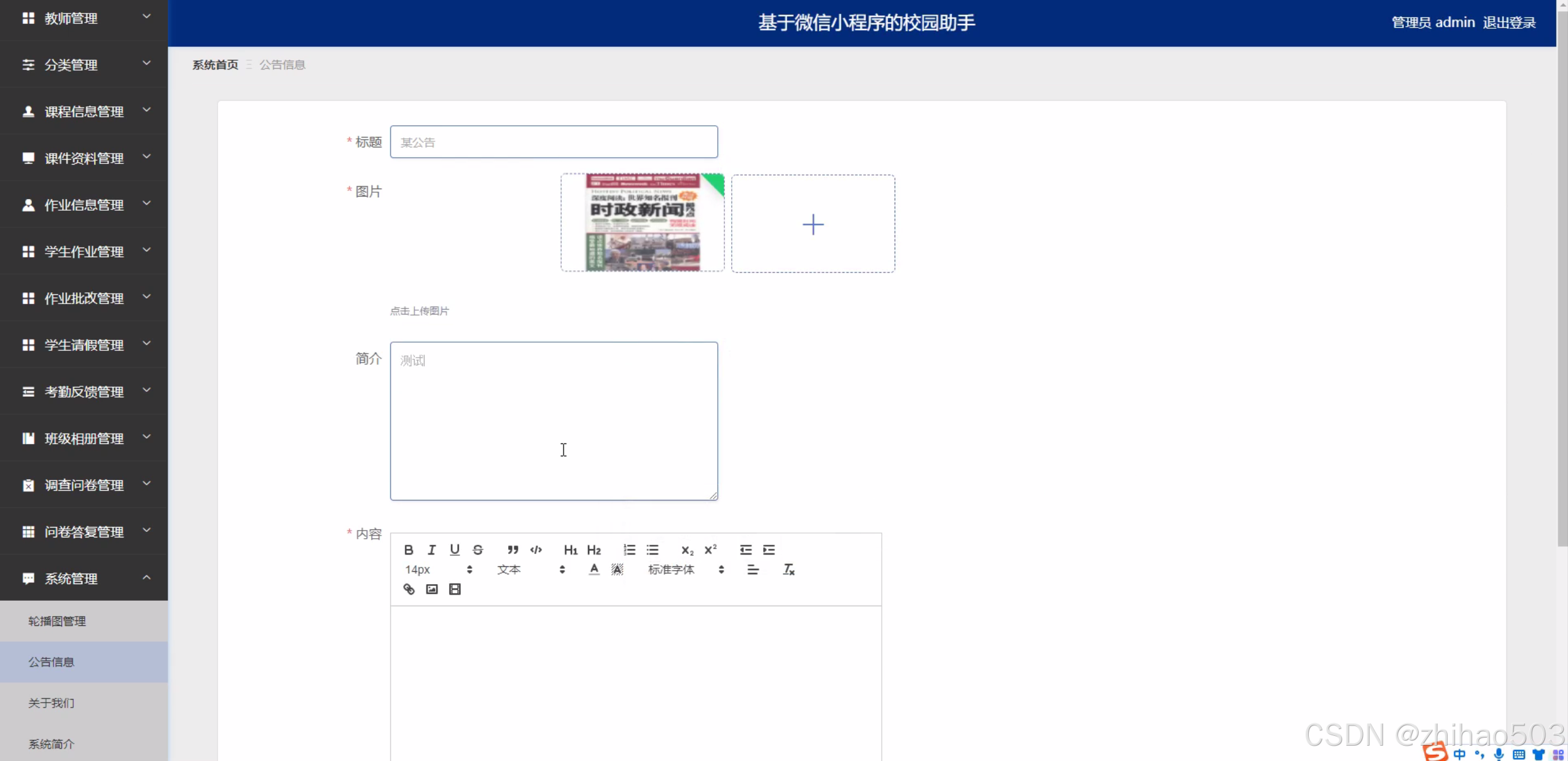Go to 系统首页 via the breadcrumb
The height and width of the screenshot is (761, 1568).
[215, 64]
